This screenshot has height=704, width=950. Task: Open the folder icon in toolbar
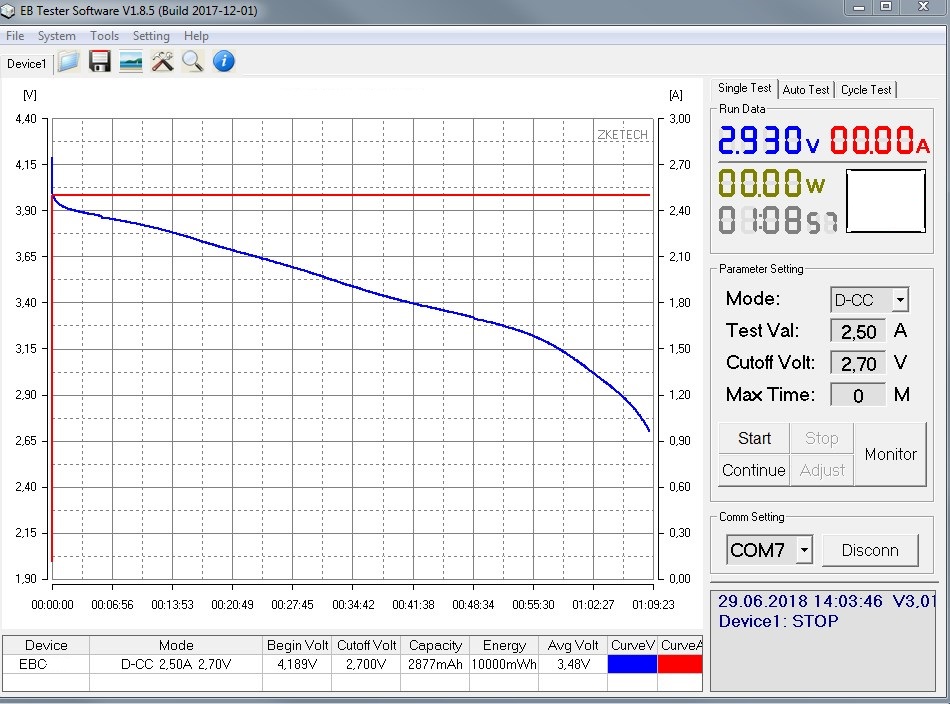69,62
